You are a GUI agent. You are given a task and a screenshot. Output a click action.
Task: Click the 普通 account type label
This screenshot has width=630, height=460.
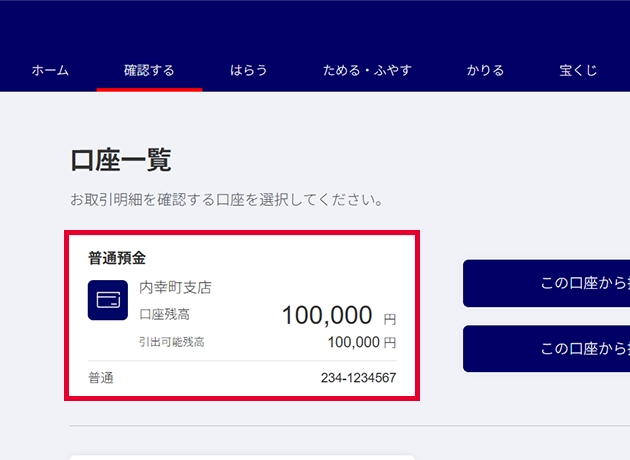tap(101, 378)
